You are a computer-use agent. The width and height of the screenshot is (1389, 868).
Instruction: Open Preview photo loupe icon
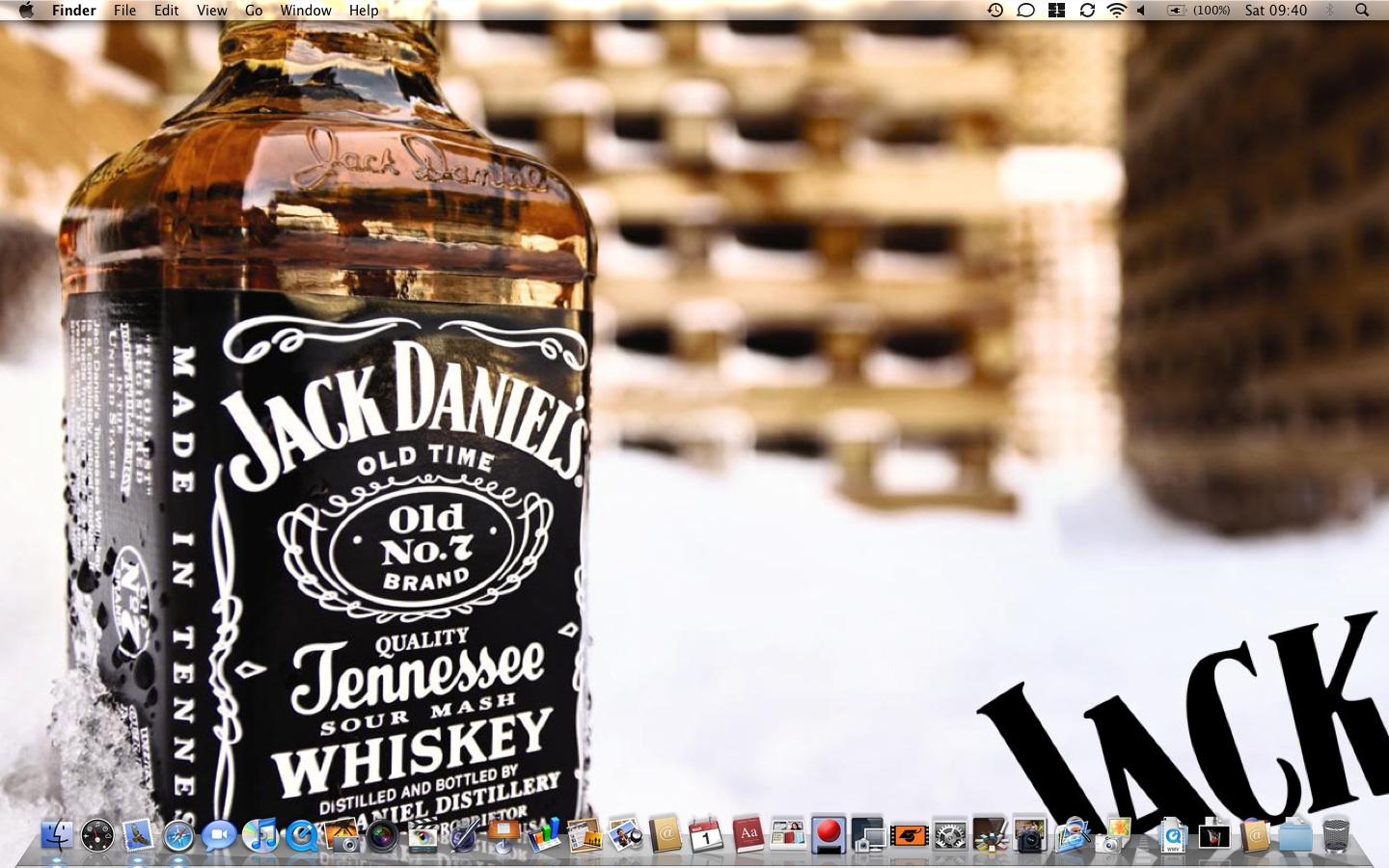(625, 835)
